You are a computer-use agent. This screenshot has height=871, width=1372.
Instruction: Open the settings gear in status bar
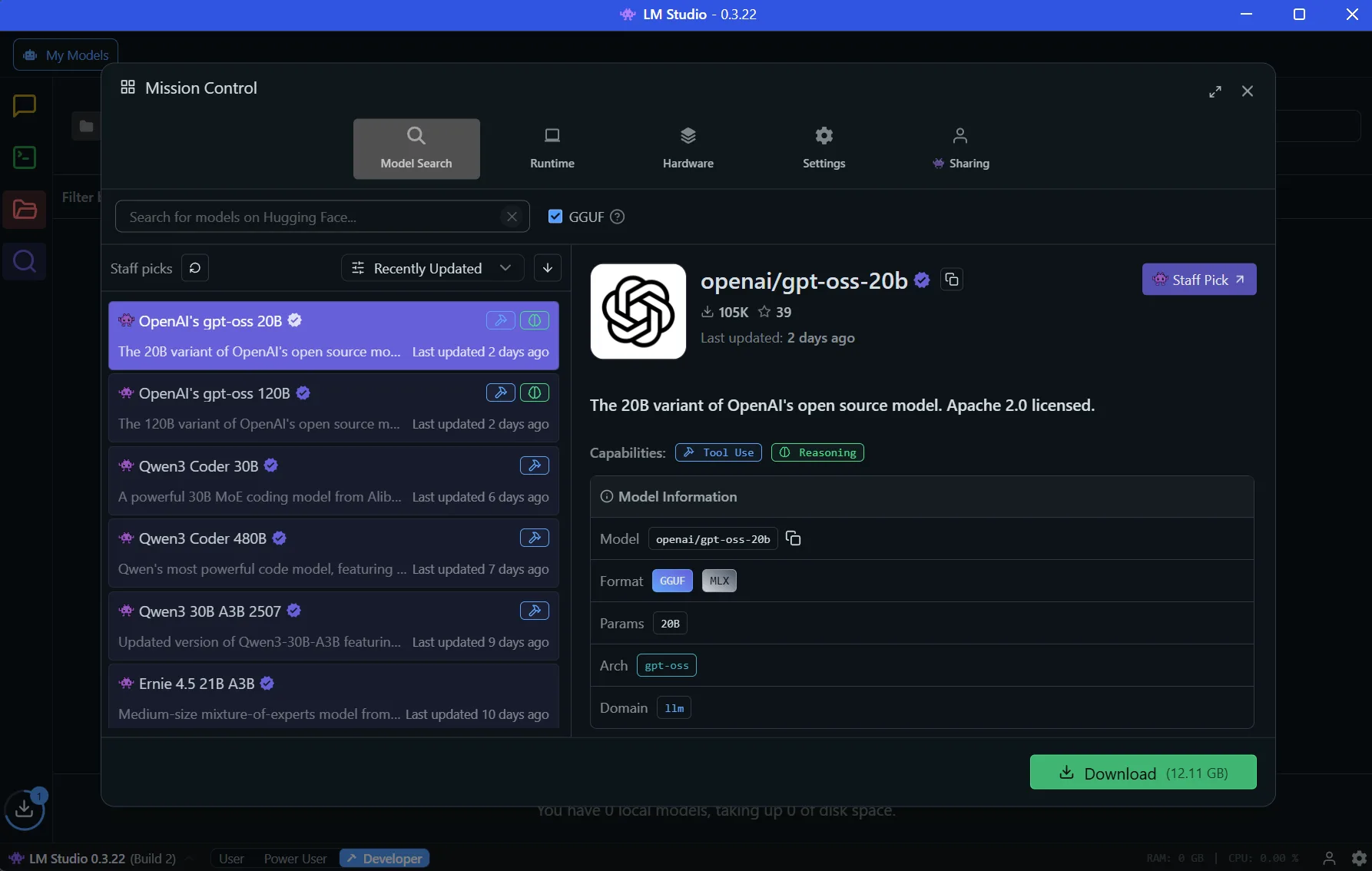(1359, 858)
